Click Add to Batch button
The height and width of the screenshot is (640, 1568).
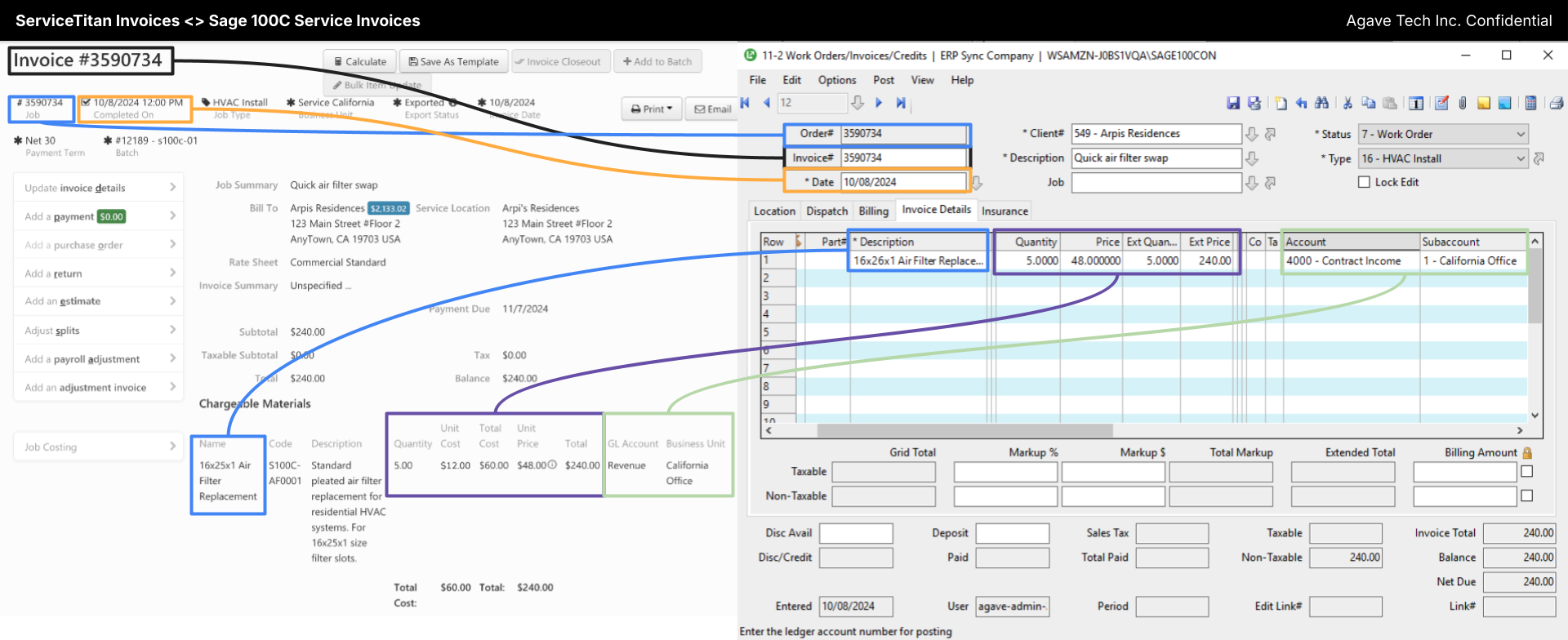[657, 61]
